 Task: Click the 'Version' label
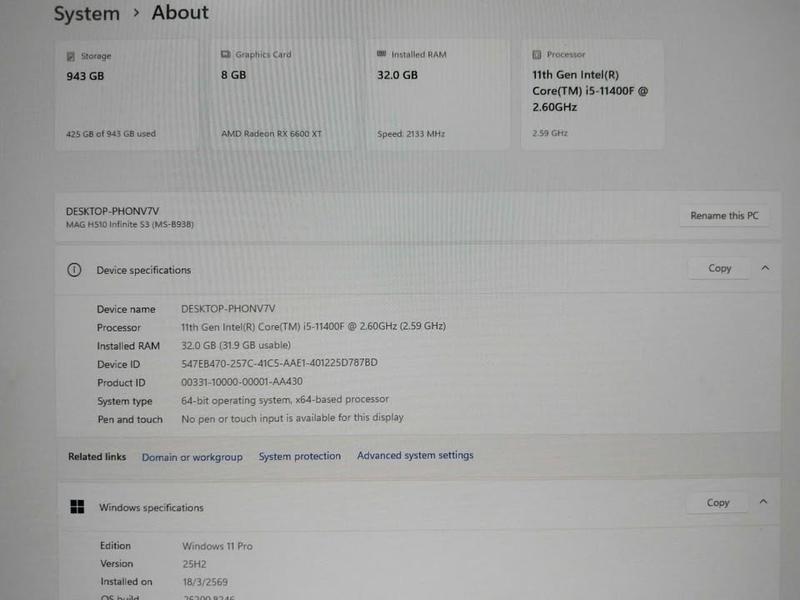pyautogui.click(x=116, y=564)
